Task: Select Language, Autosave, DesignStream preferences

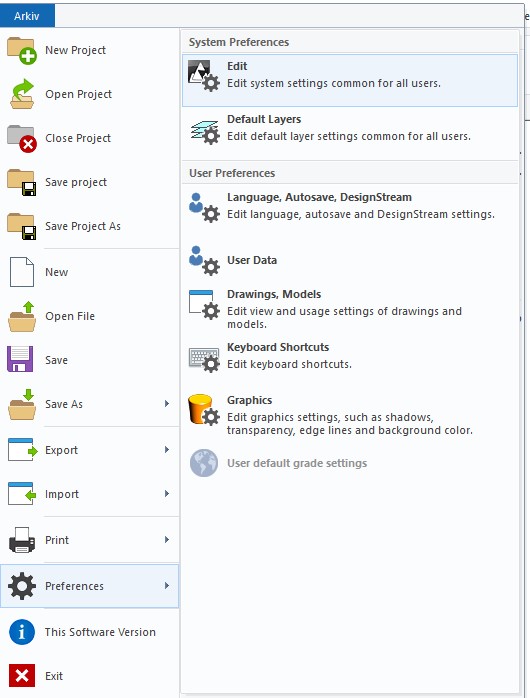Action: pos(350,206)
